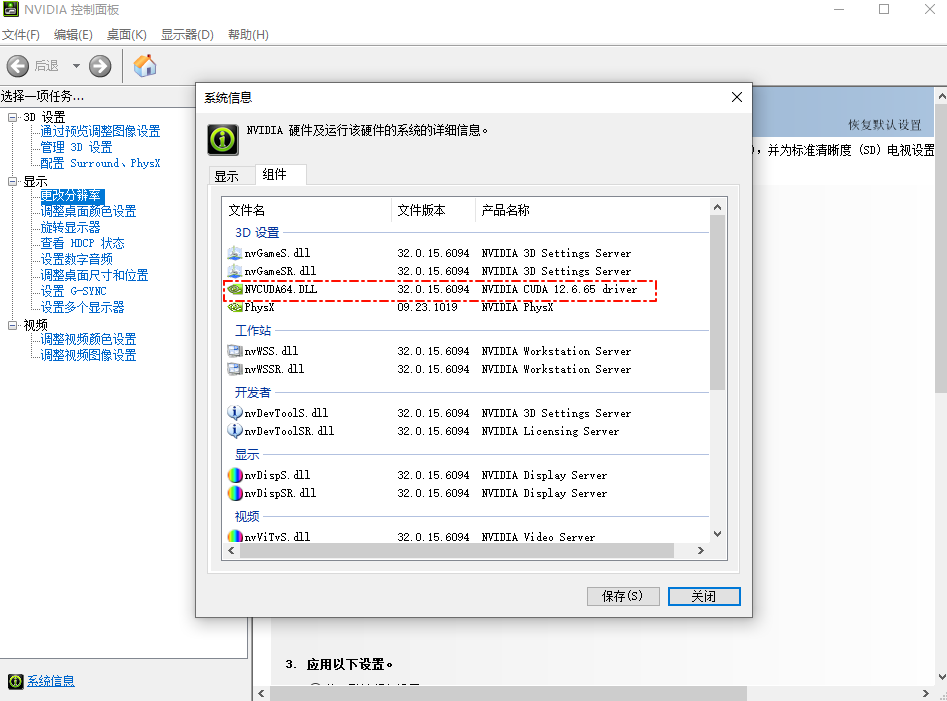Open the 帮助(H) menu
This screenshot has width=947, height=701.
coord(248,34)
